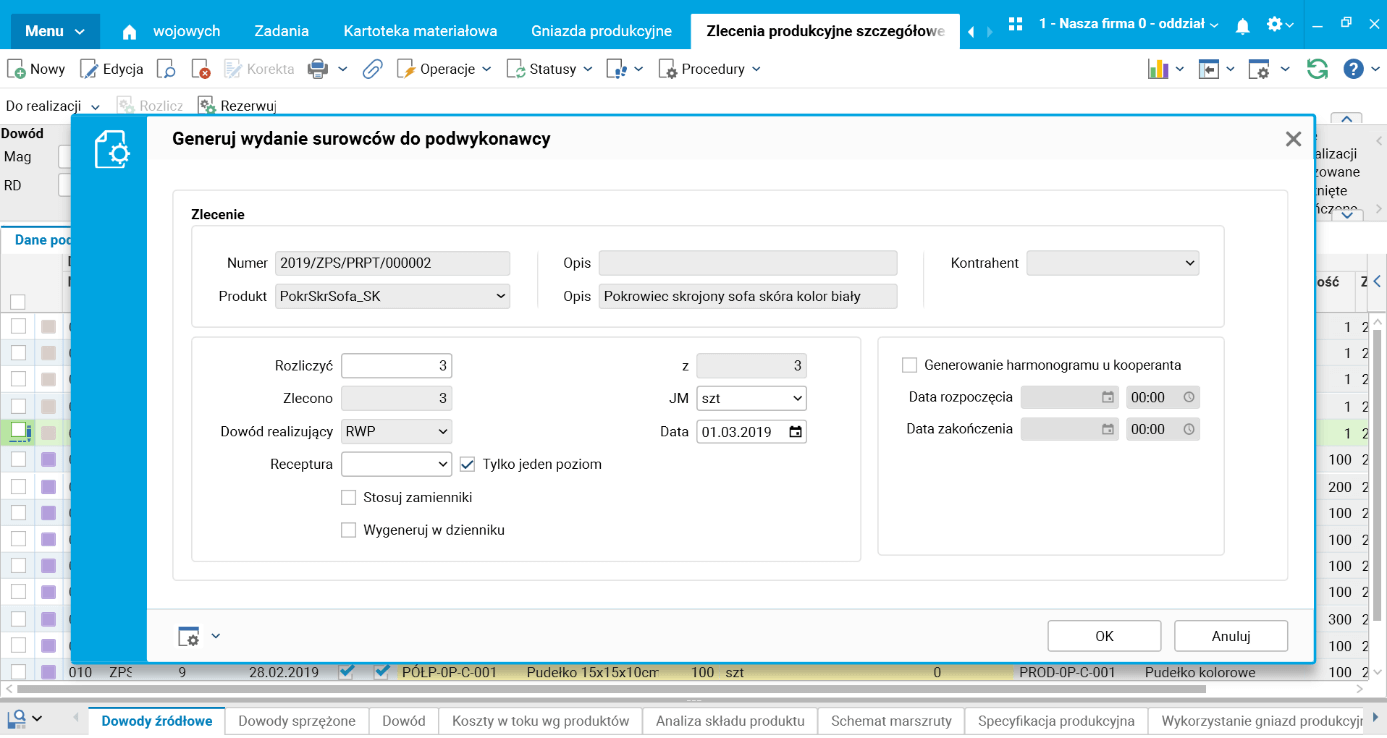
Task: Switch to the Analiza składu produktu tab
Action: pos(730,721)
